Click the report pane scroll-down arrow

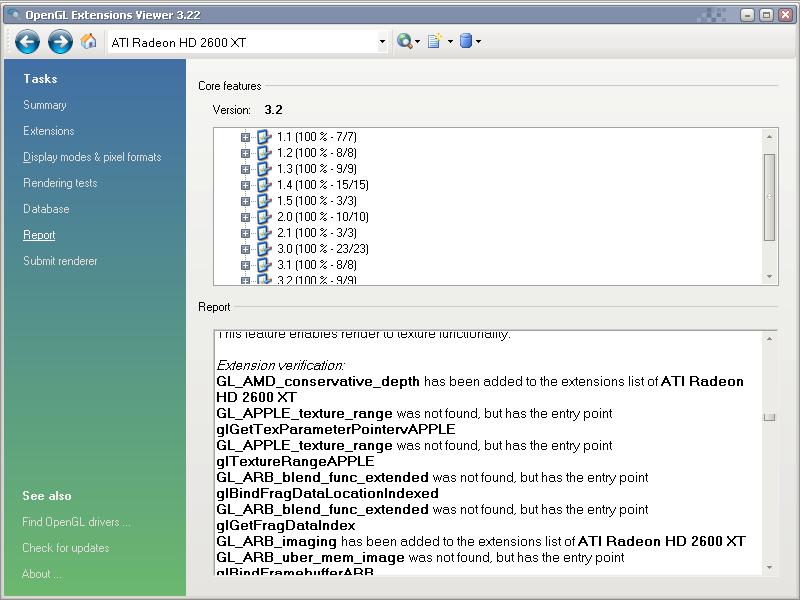[x=769, y=567]
